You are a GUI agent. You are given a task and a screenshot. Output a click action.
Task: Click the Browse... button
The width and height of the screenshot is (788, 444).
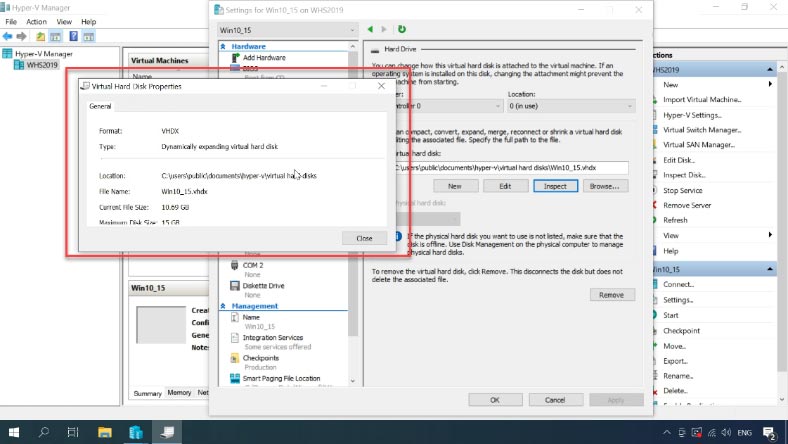pos(605,186)
